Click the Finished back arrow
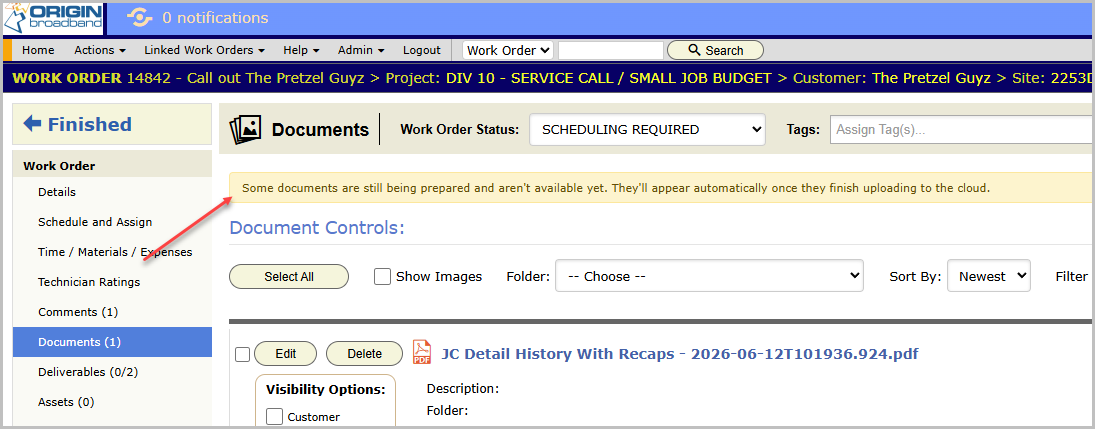 click(x=32, y=124)
